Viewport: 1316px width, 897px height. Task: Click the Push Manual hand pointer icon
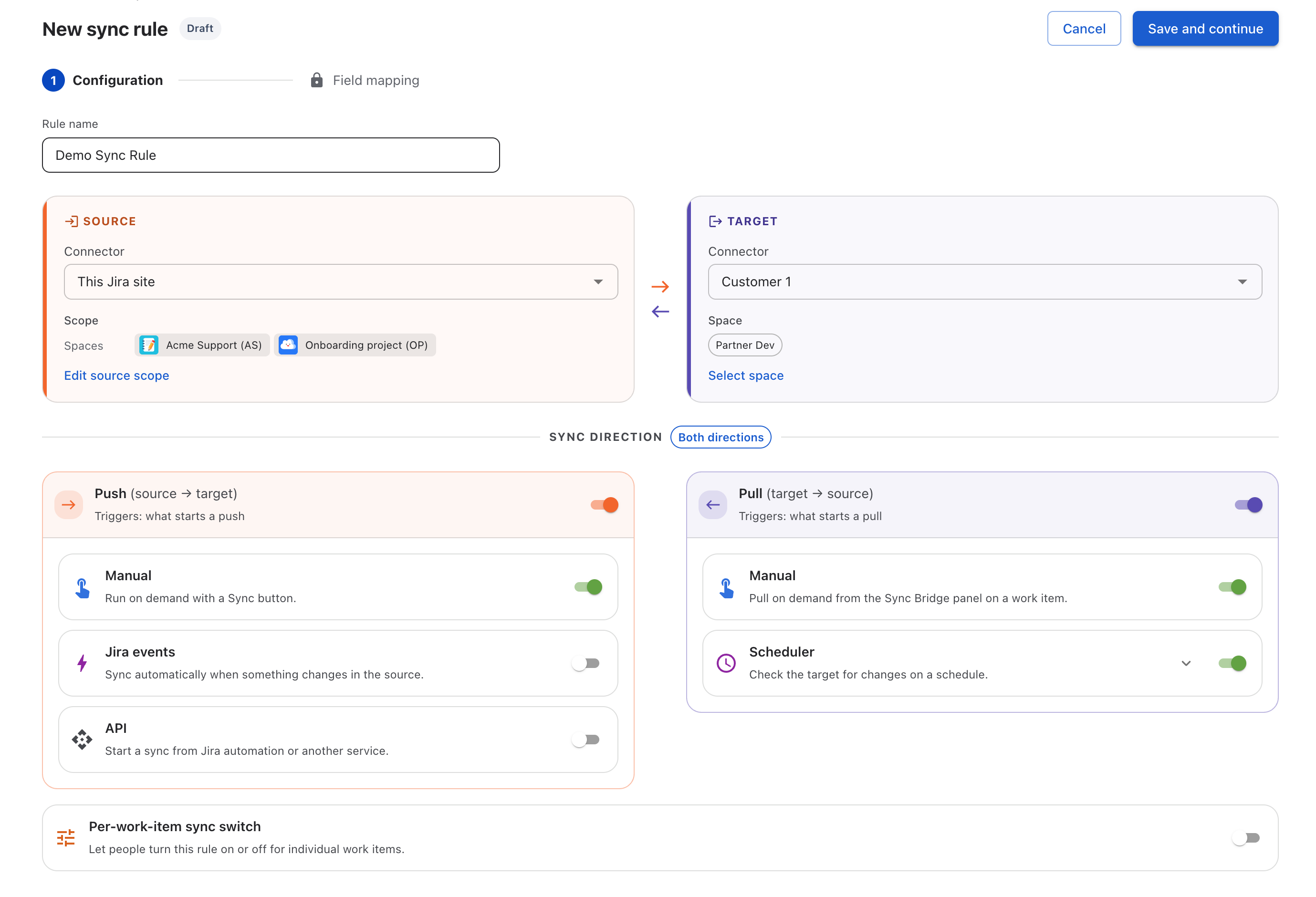pyautogui.click(x=82, y=588)
